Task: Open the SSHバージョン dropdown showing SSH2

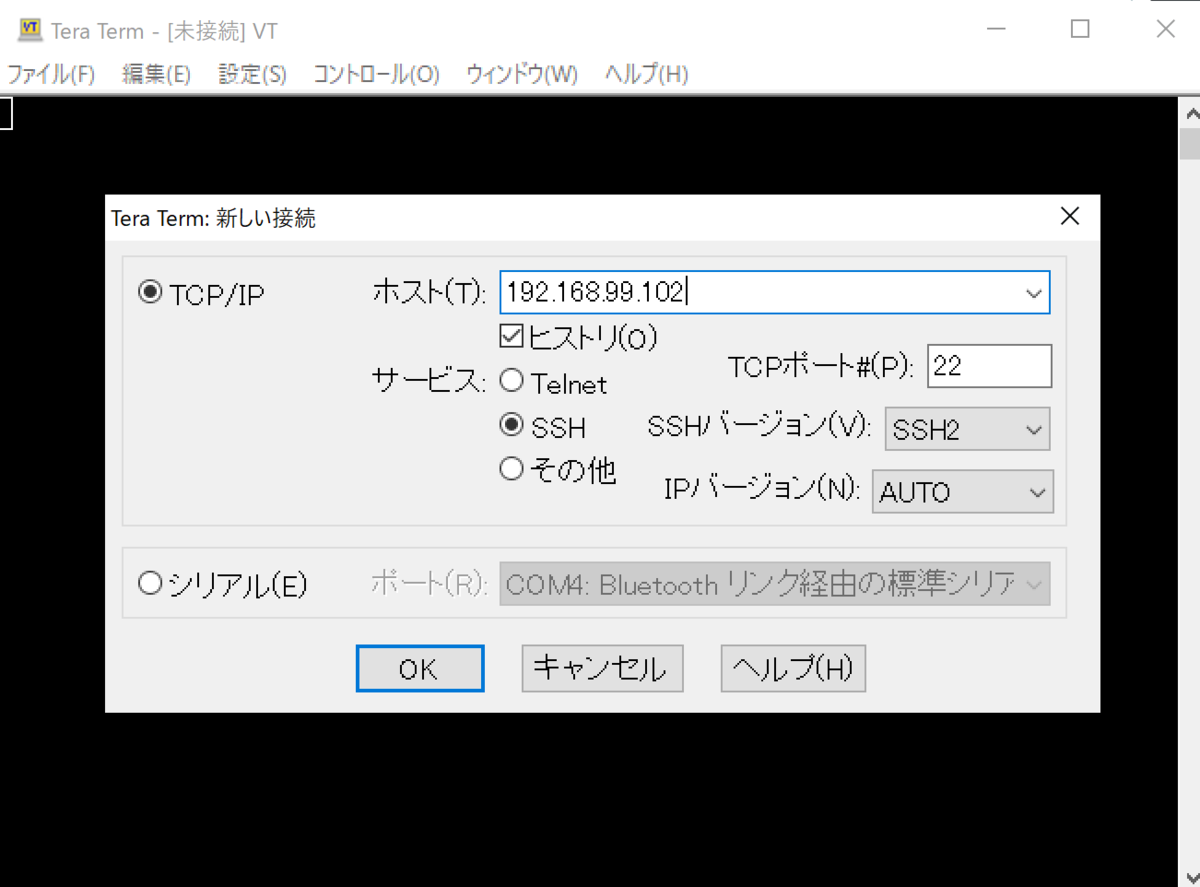Action: (967, 429)
